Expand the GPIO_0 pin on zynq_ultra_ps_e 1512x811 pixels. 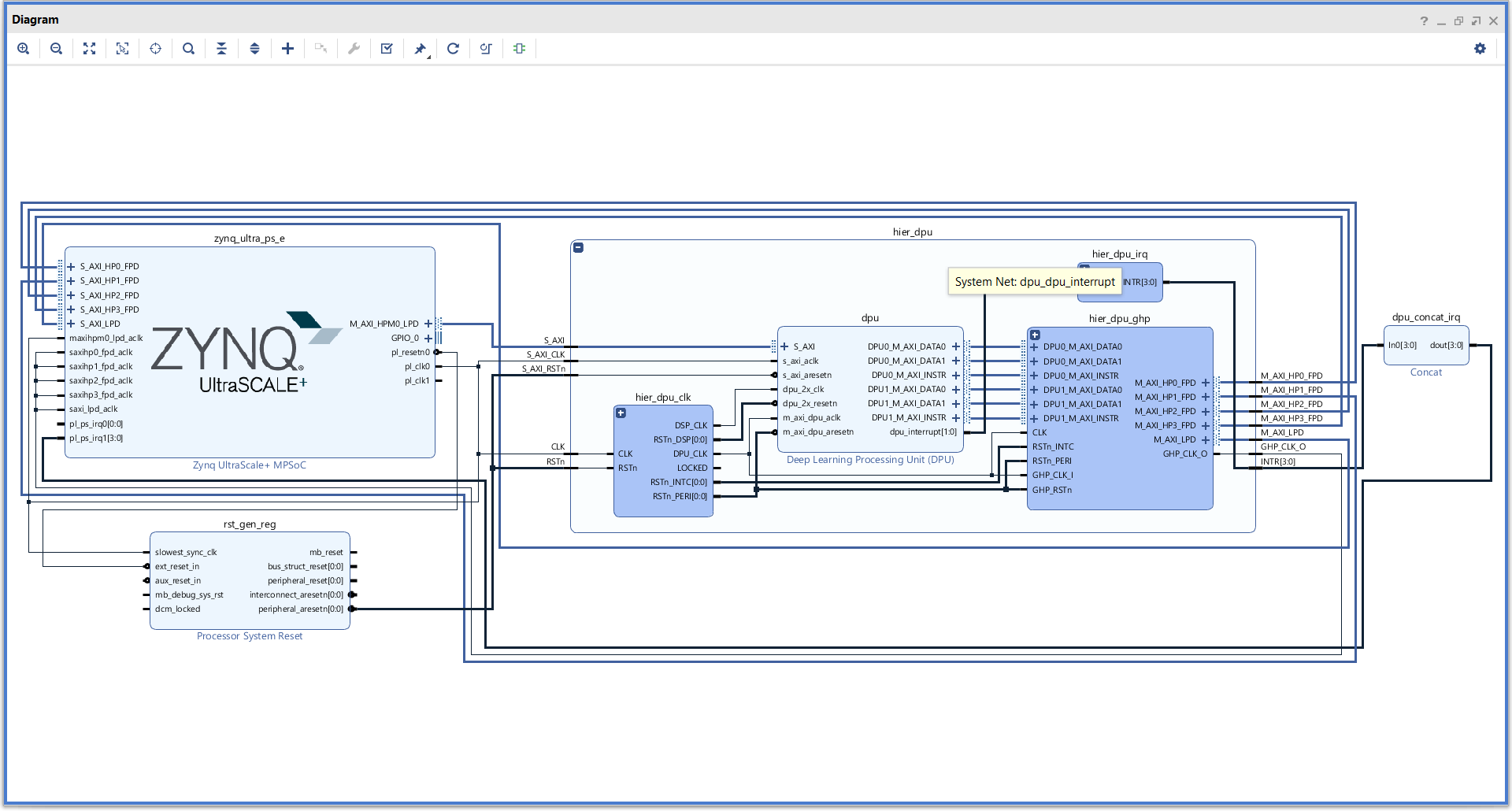pyautogui.click(x=428, y=338)
